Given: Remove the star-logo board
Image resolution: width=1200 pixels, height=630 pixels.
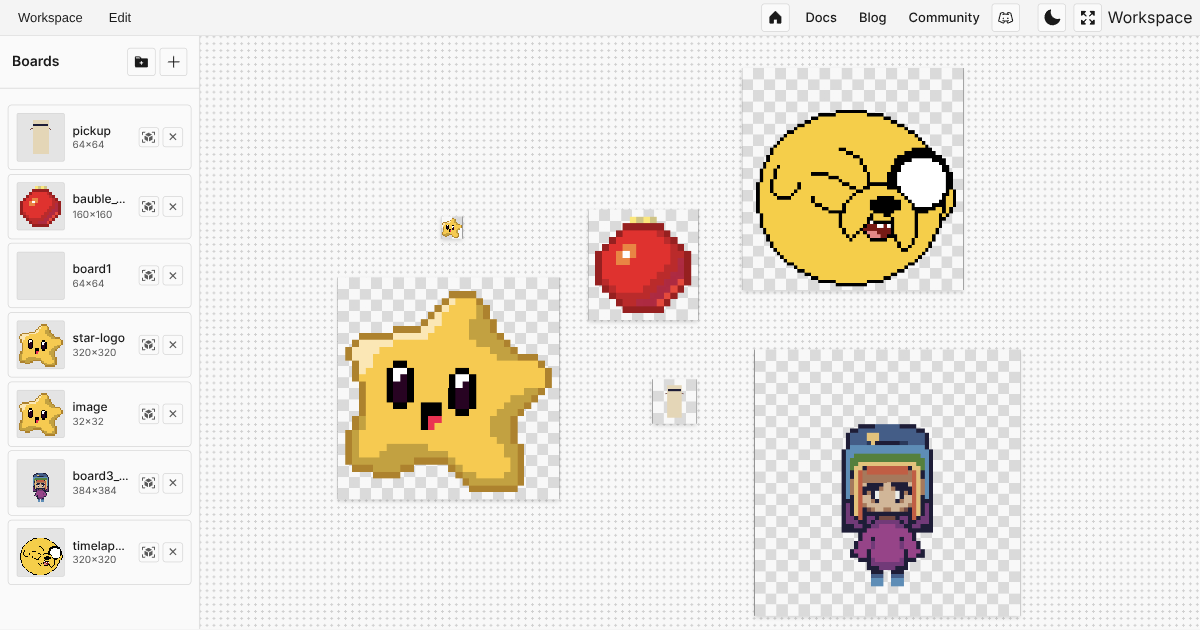Looking at the screenshot, I should [173, 344].
